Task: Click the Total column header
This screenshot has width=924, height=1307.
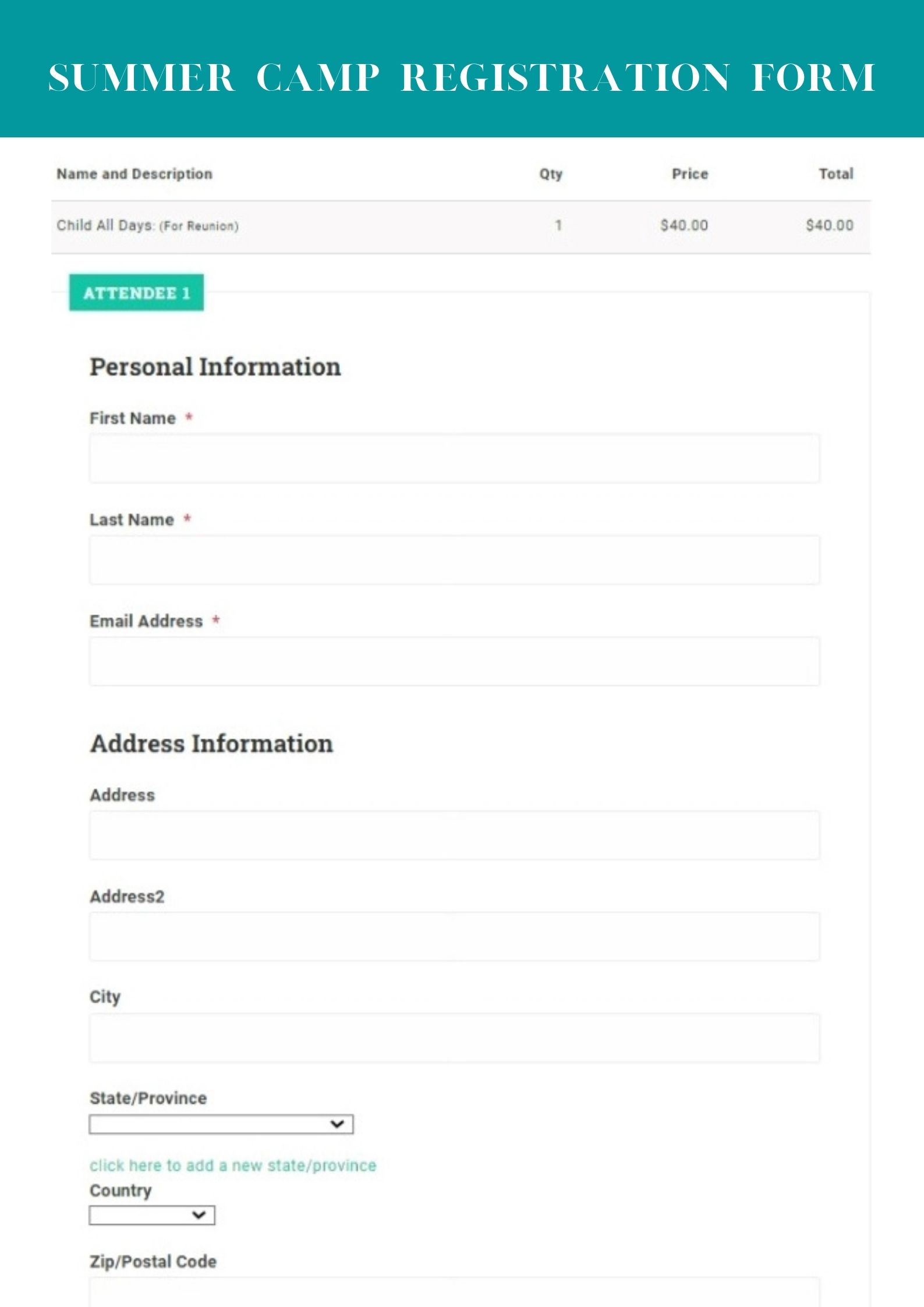Action: click(x=836, y=174)
